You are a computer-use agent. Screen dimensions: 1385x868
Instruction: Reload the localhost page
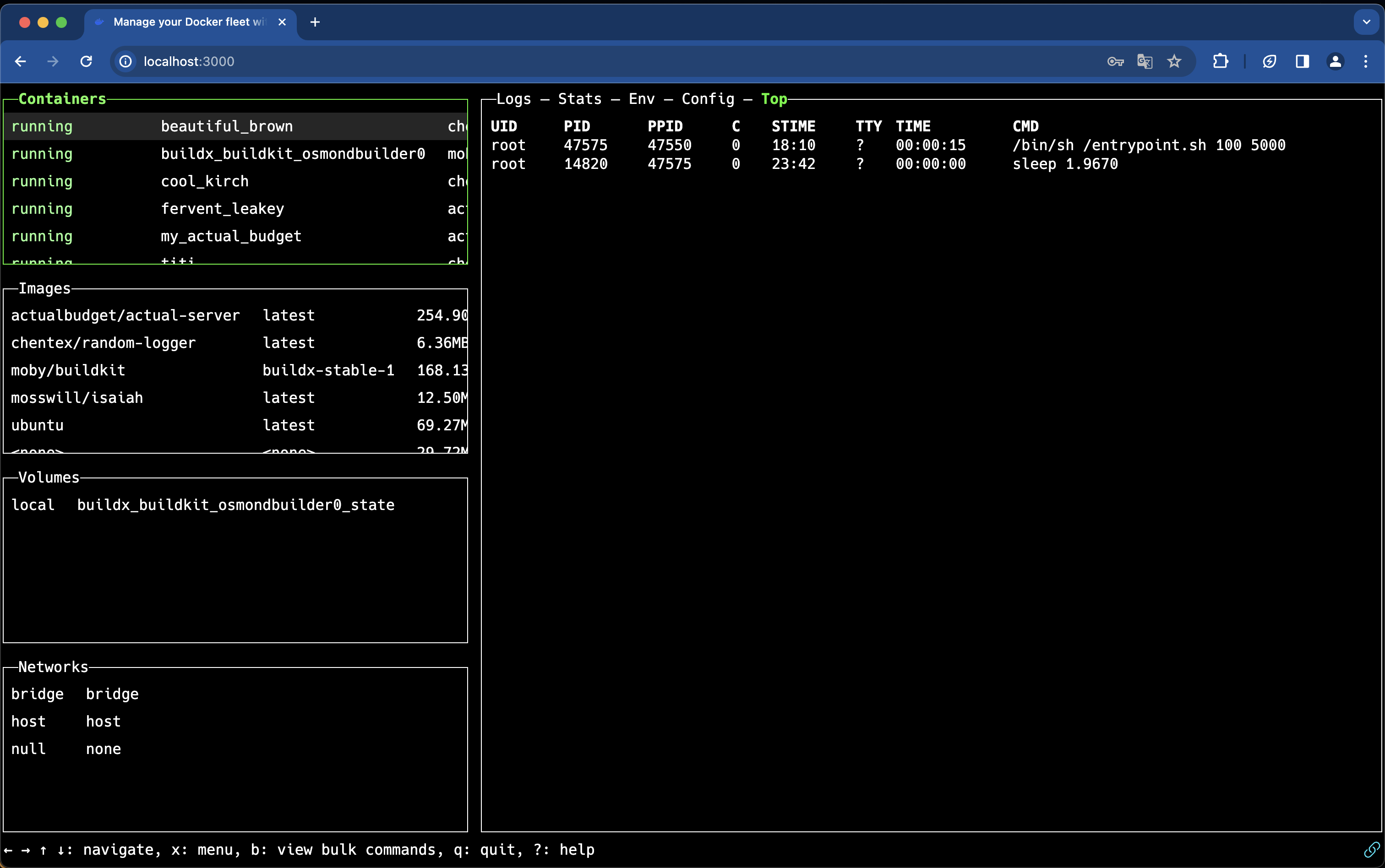coord(86,61)
